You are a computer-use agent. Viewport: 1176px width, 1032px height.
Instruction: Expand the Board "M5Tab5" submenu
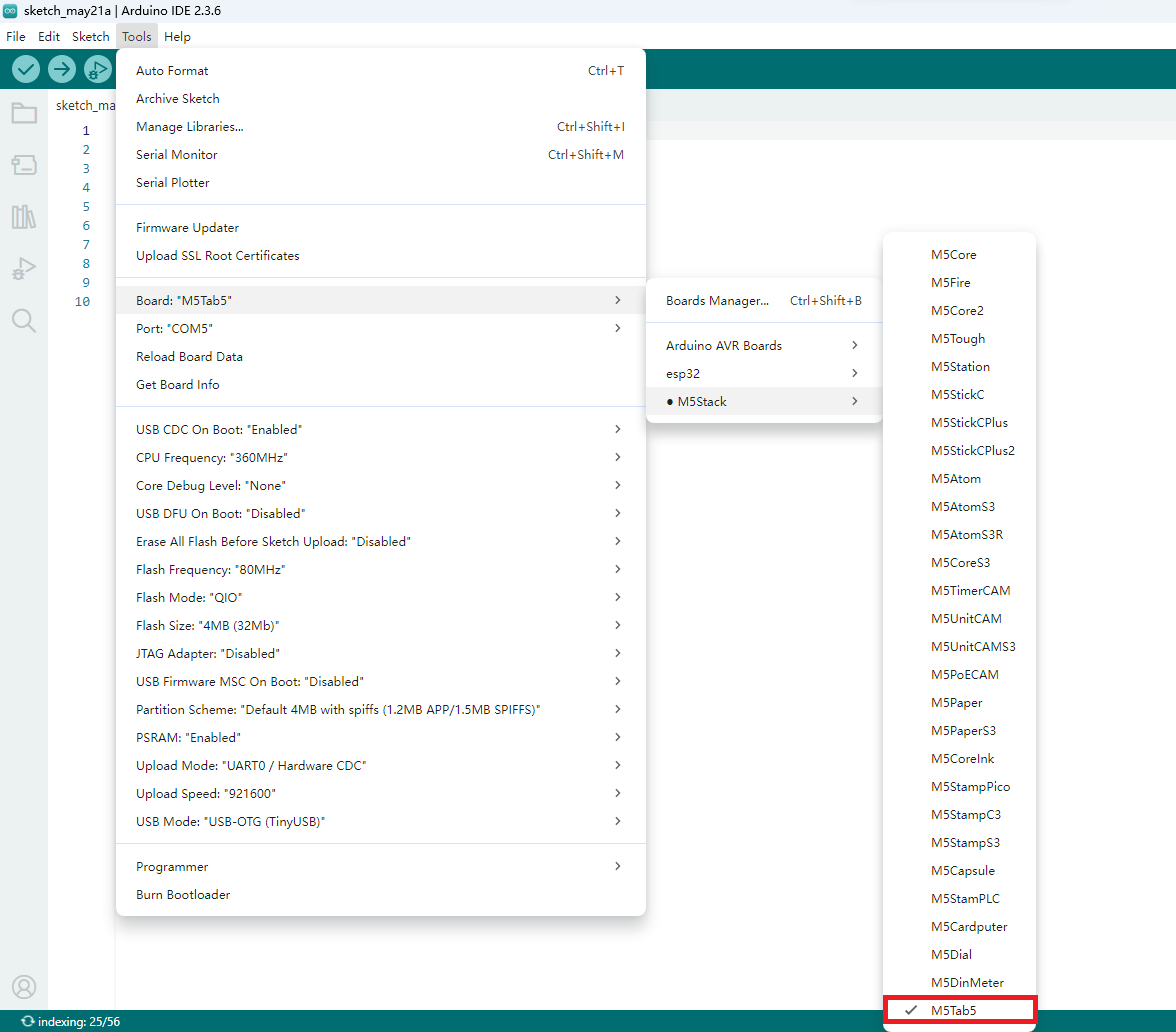tap(381, 300)
